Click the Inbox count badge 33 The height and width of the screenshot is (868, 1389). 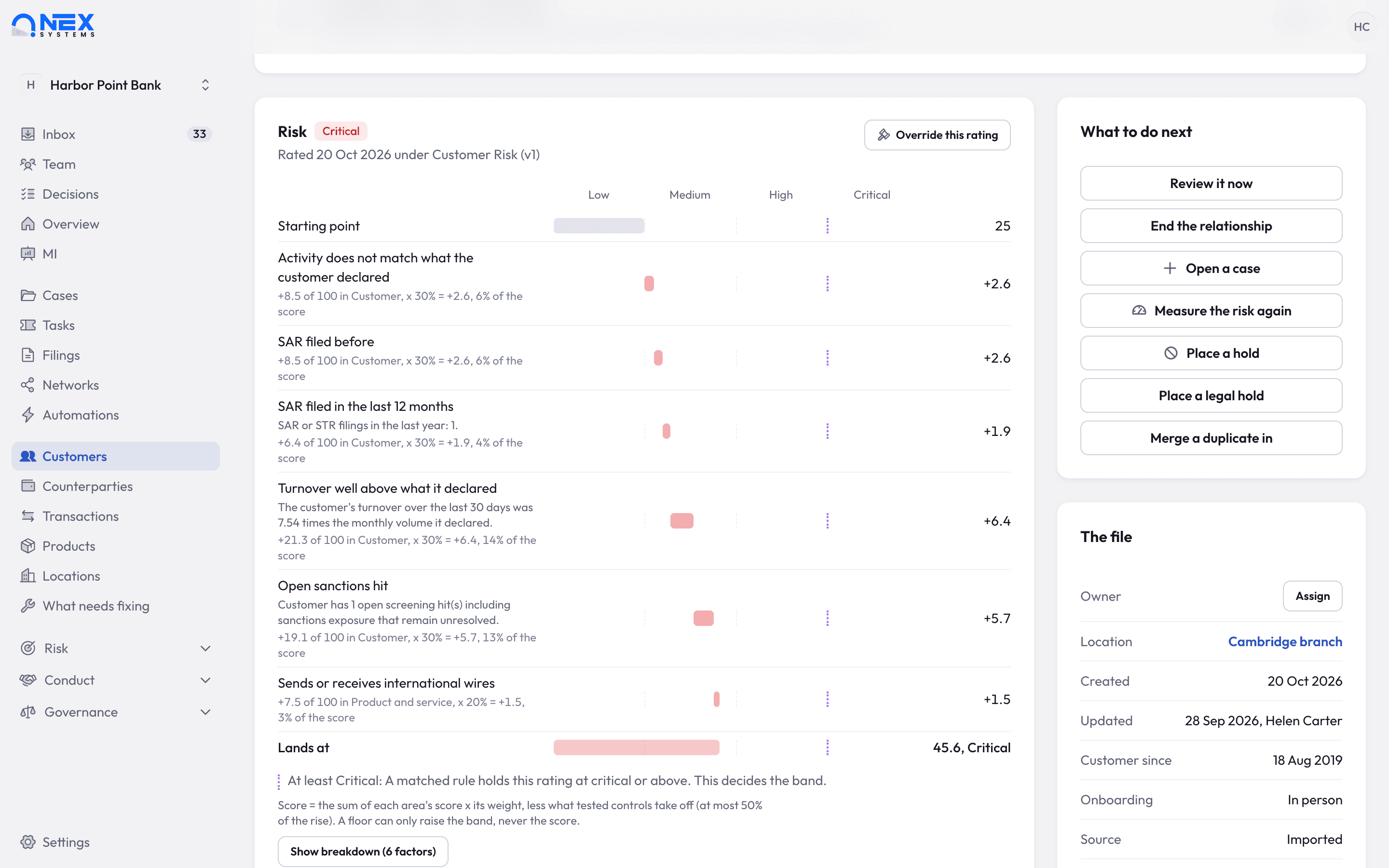(x=199, y=134)
